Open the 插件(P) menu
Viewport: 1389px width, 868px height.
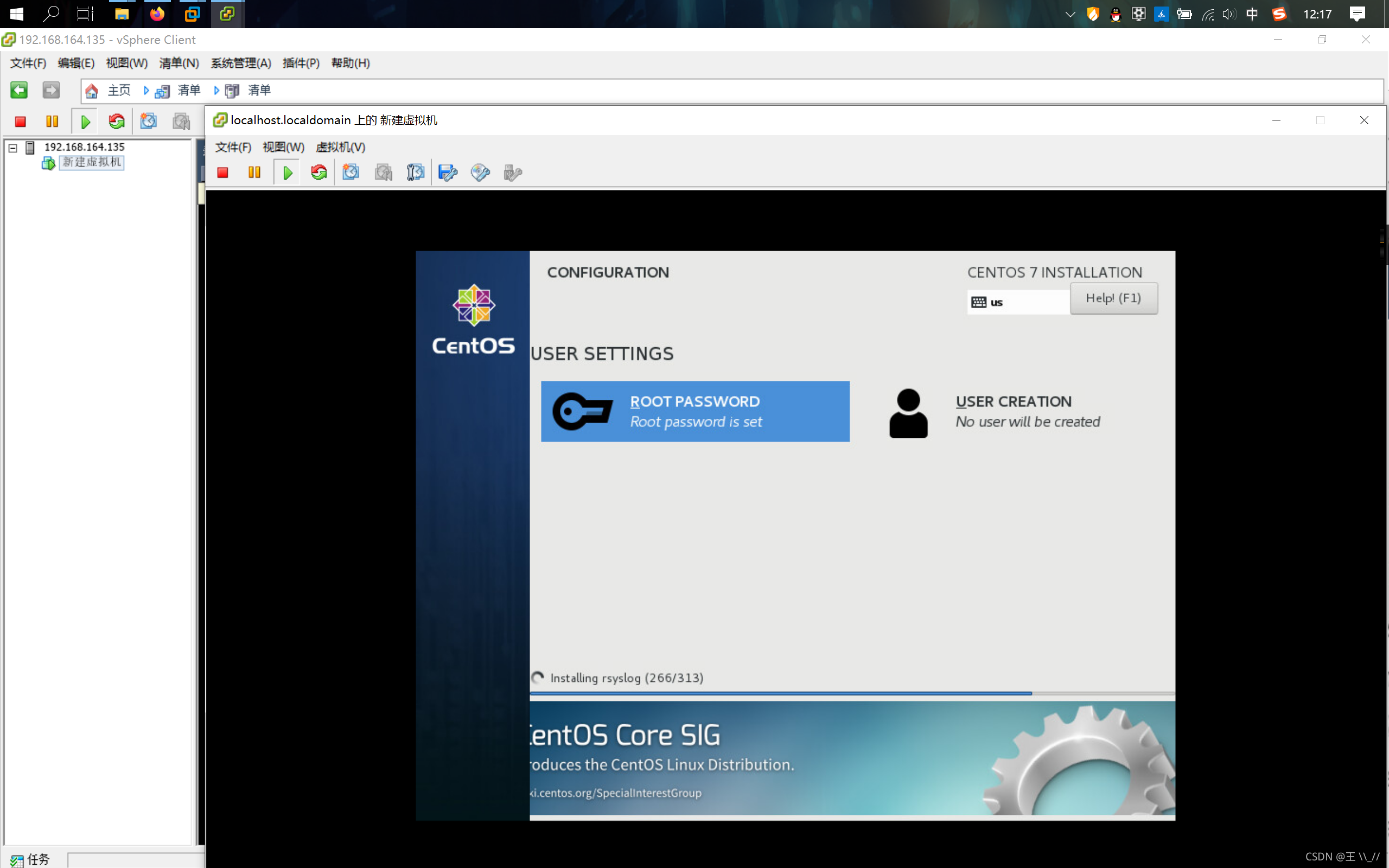click(x=301, y=63)
